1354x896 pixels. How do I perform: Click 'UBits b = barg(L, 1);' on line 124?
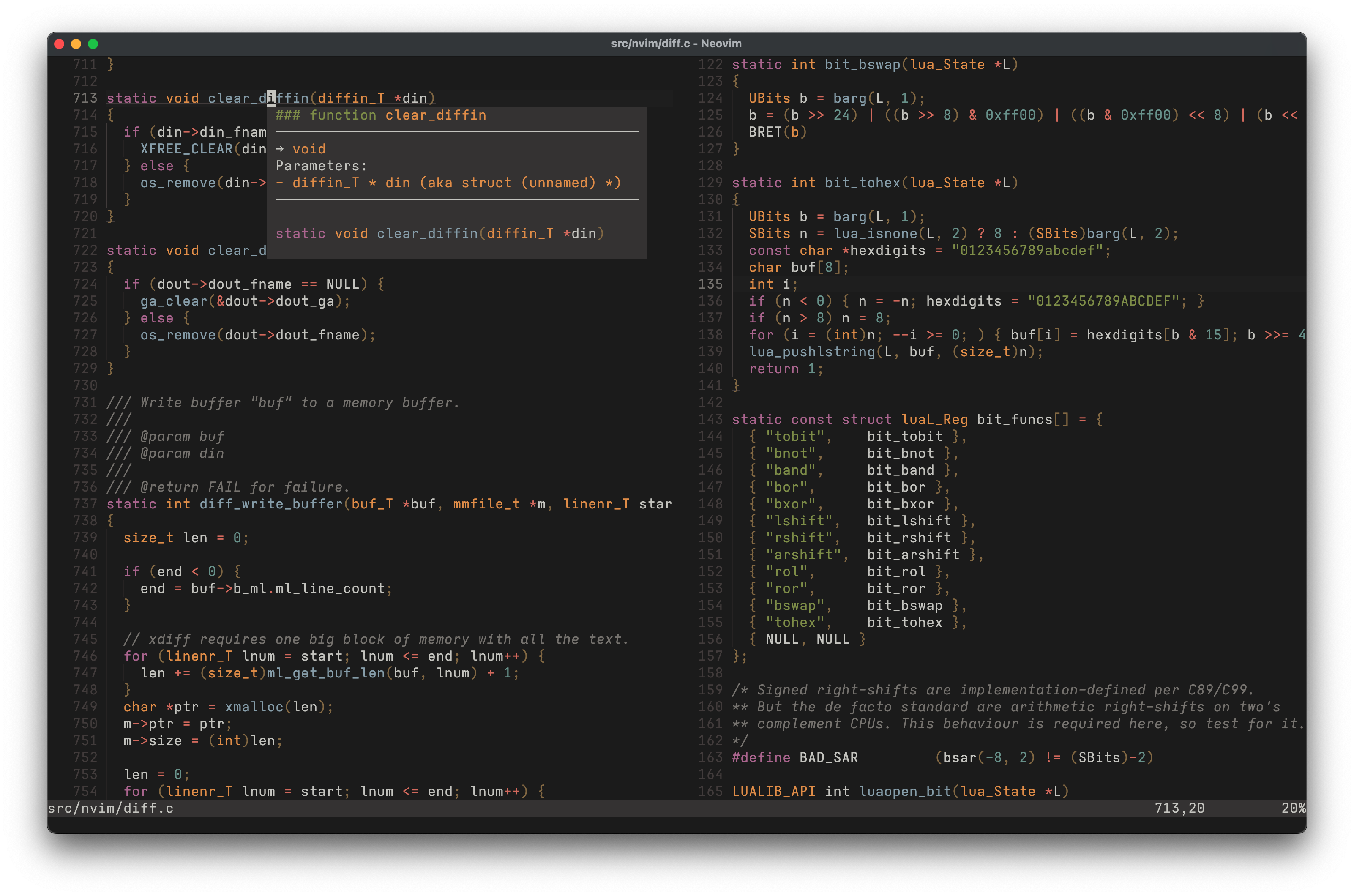[837, 98]
